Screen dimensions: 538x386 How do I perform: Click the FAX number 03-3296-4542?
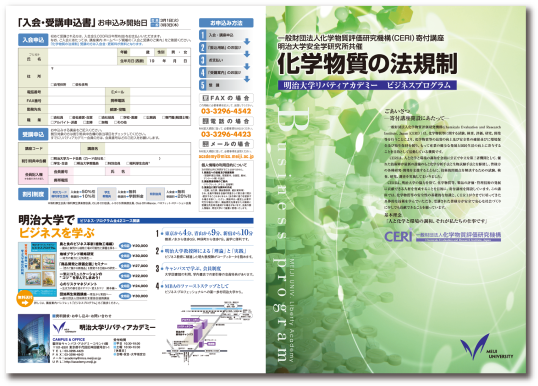[x=226, y=111]
